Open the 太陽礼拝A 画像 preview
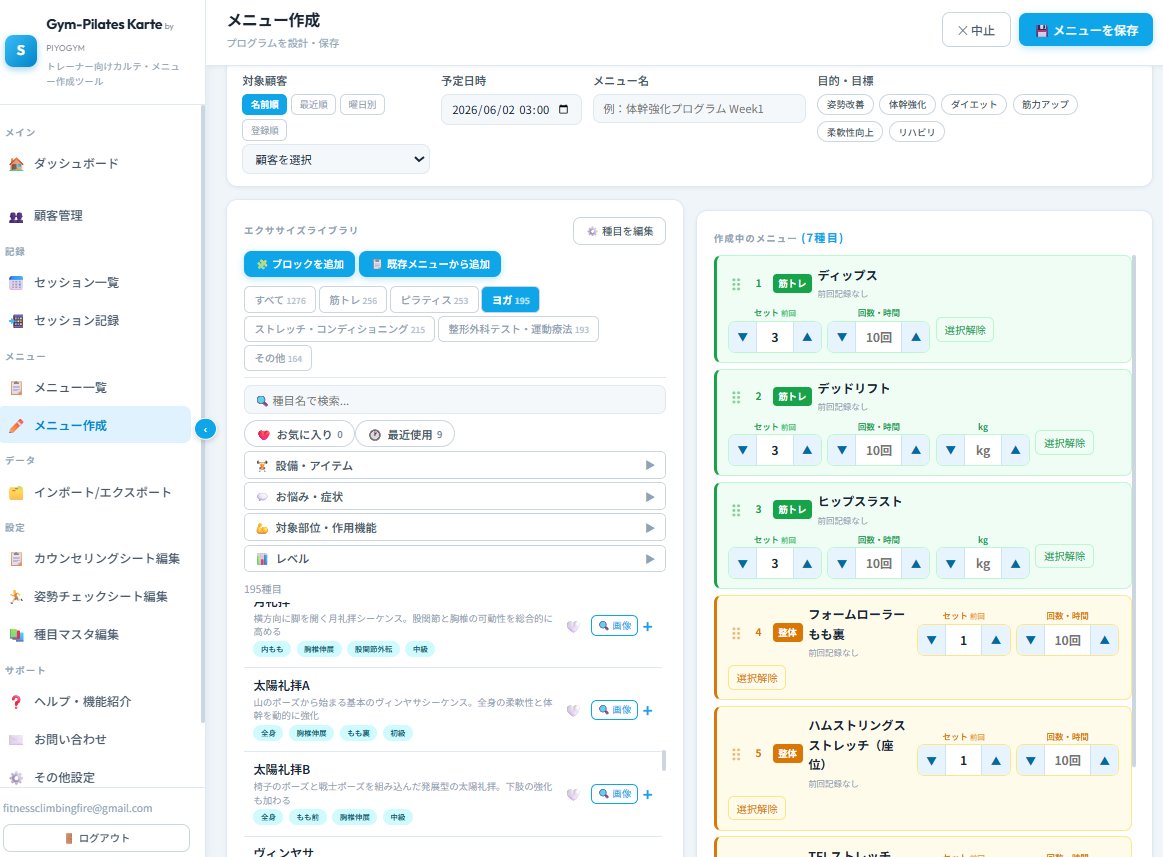This screenshot has width=1163, height=857. tap(614, 710)
